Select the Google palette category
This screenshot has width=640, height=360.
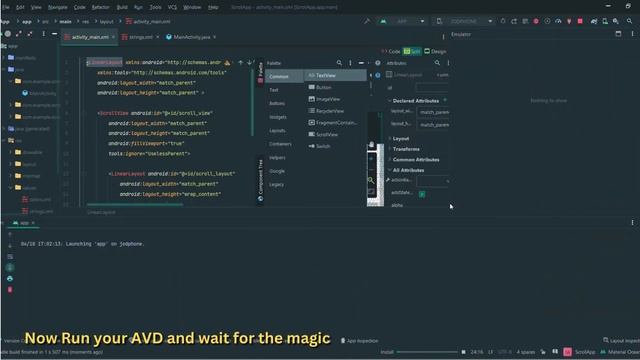[x=284, y=171]
